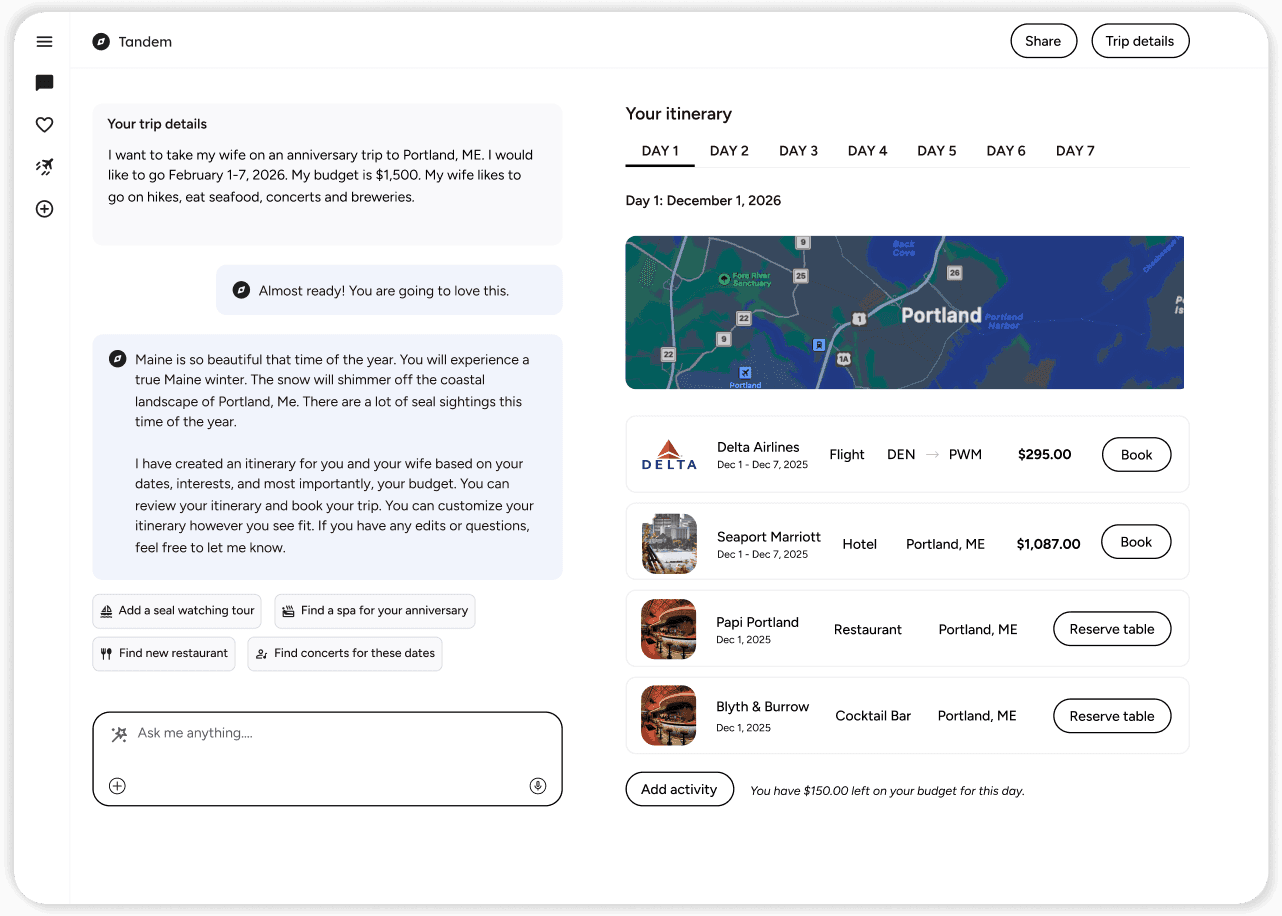Click the '$1,087.00' hotel price

[1048, 545]
